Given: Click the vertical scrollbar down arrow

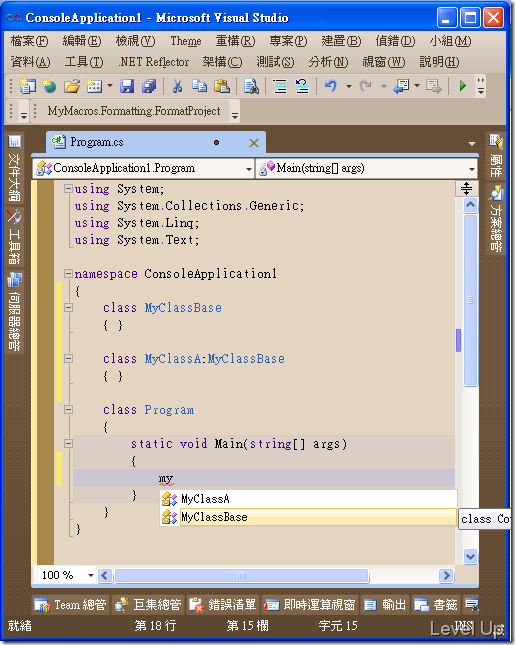Looking at the screenshot, I should coord(470,557).
